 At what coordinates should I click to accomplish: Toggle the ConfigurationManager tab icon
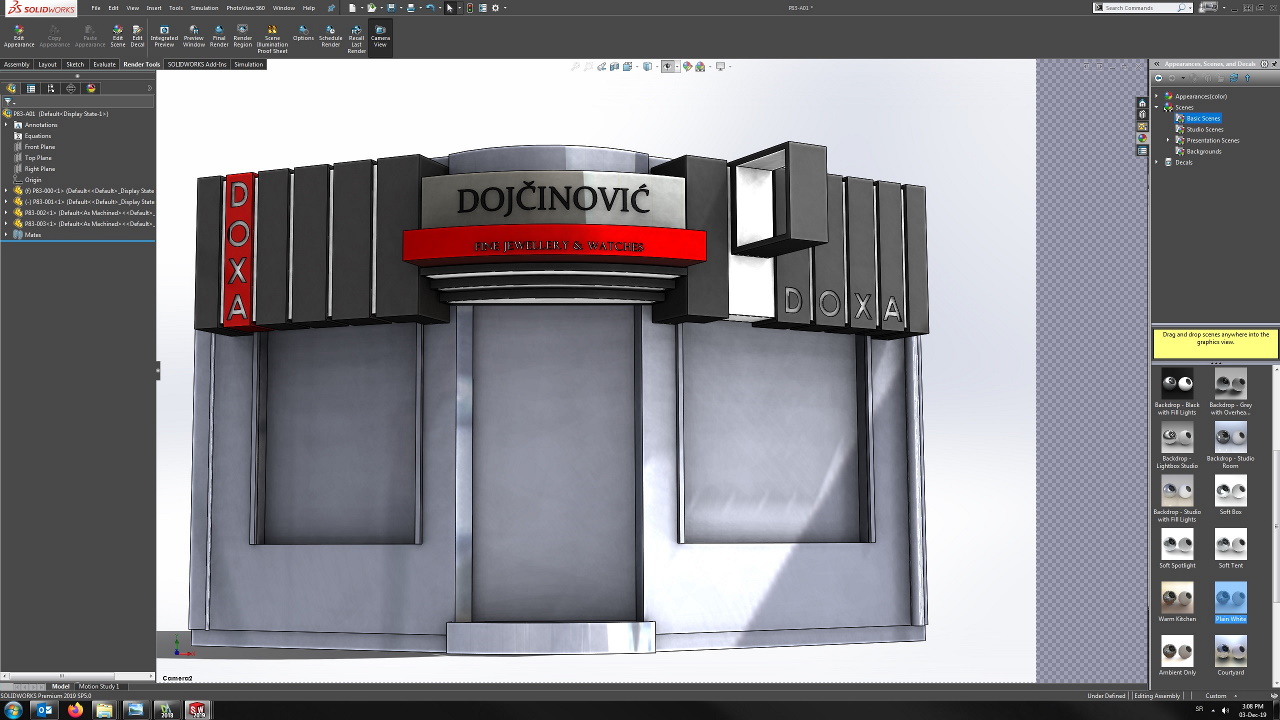pos(51,88)
